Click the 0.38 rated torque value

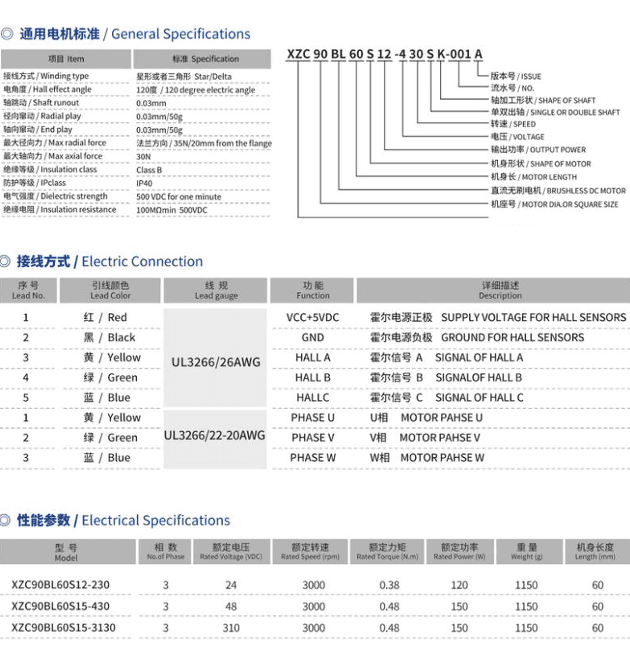coord(389,585)
